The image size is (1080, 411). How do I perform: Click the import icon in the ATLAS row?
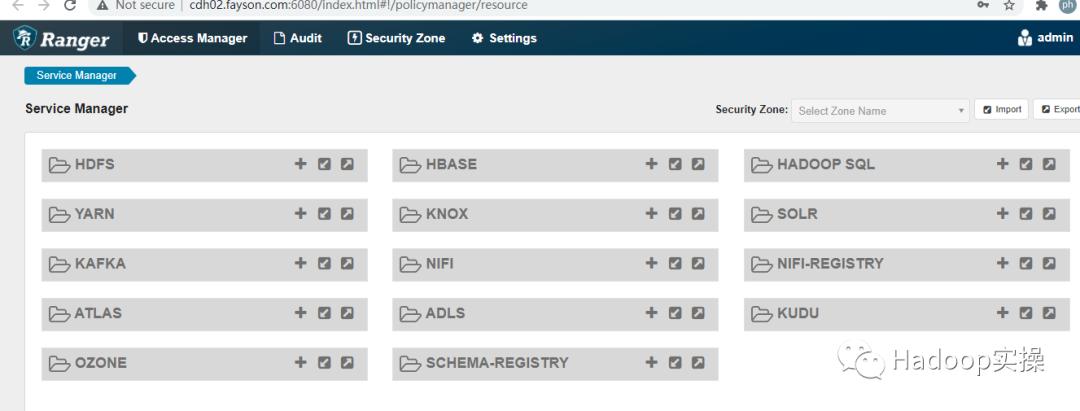point(324,312)
